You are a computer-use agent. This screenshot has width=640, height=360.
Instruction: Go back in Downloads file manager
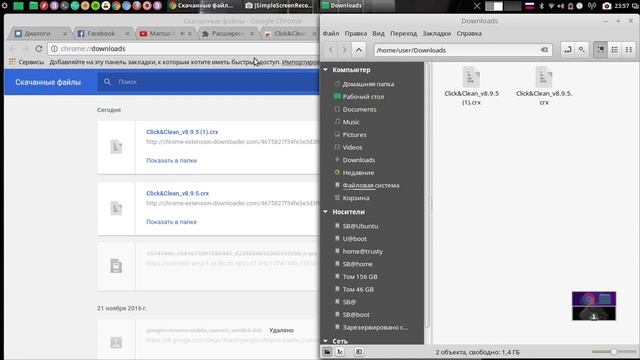coord(331,50)
